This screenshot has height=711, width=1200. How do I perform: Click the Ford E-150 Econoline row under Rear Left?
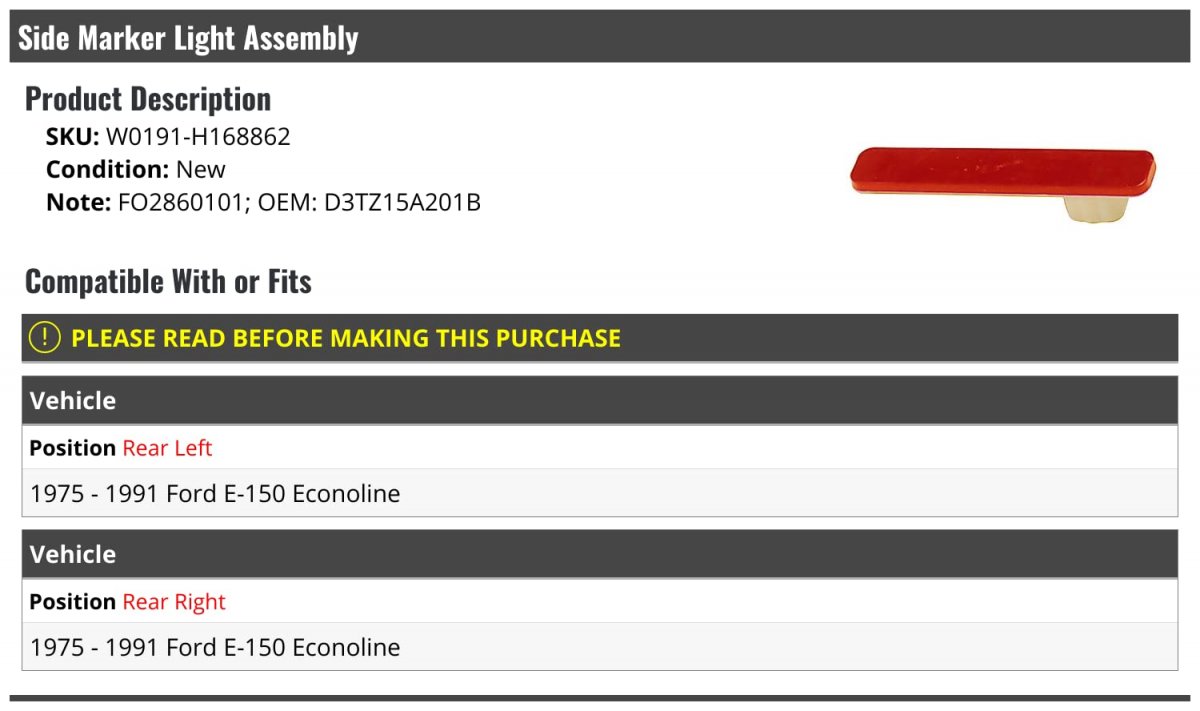click(600, 493)
